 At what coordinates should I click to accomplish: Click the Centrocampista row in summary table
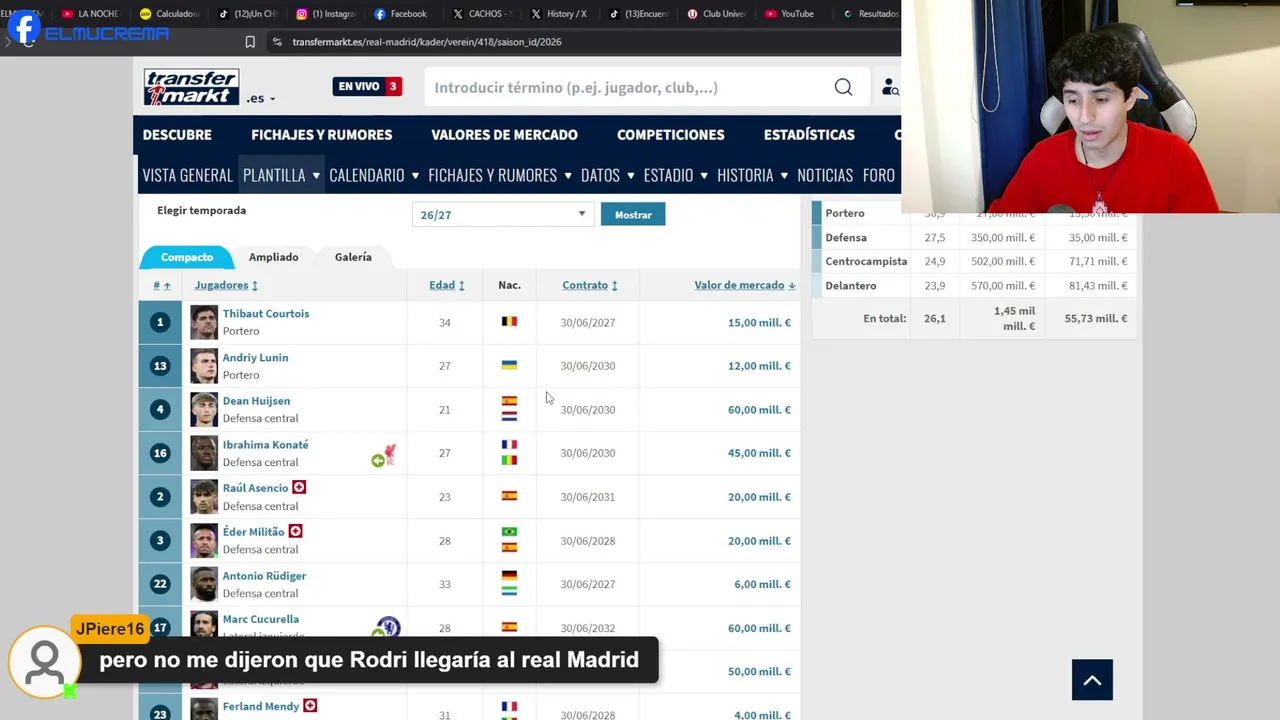coord(974,261)
